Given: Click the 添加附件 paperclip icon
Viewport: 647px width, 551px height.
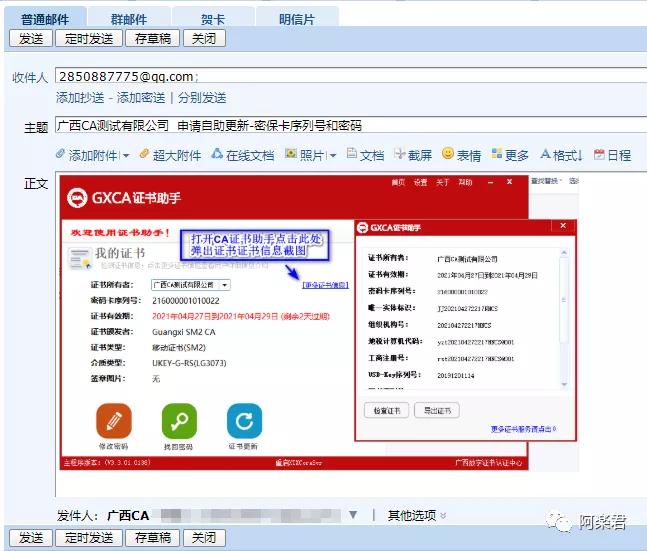Looking at the screenshot, I should 60,154.
